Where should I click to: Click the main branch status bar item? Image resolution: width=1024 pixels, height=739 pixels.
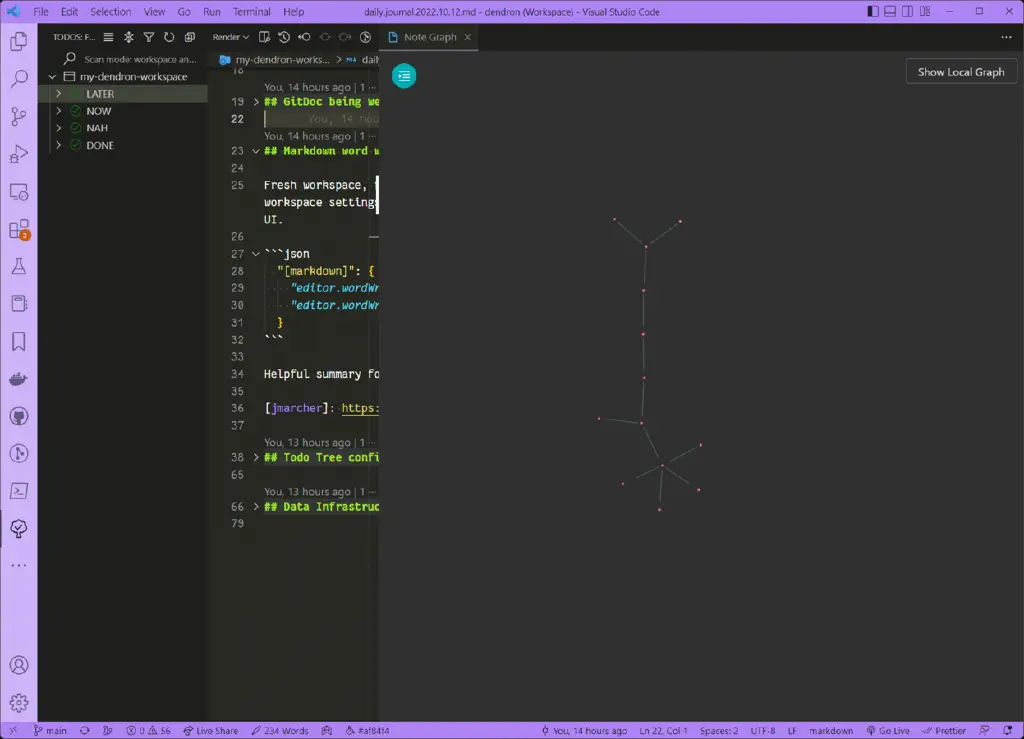(x=50, y=731)
